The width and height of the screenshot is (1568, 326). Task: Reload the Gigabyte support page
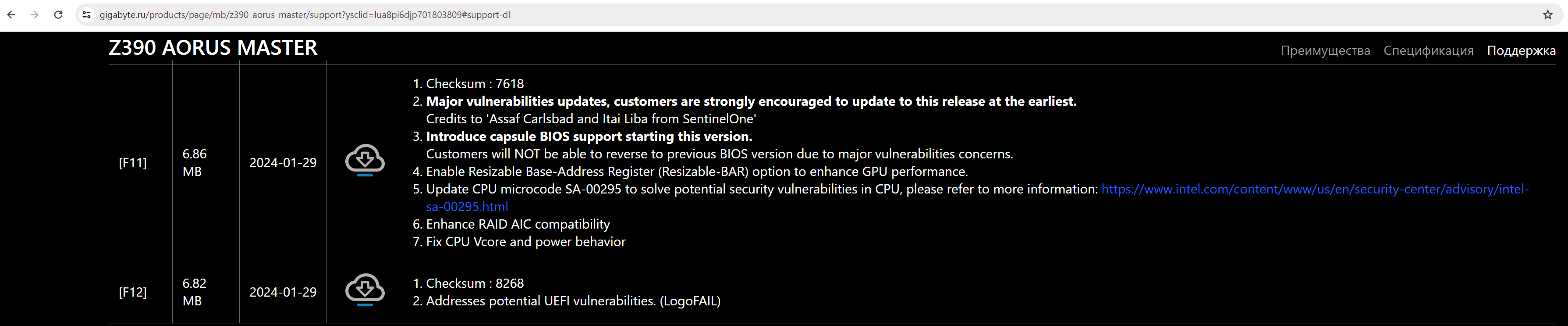pos(58,14)
